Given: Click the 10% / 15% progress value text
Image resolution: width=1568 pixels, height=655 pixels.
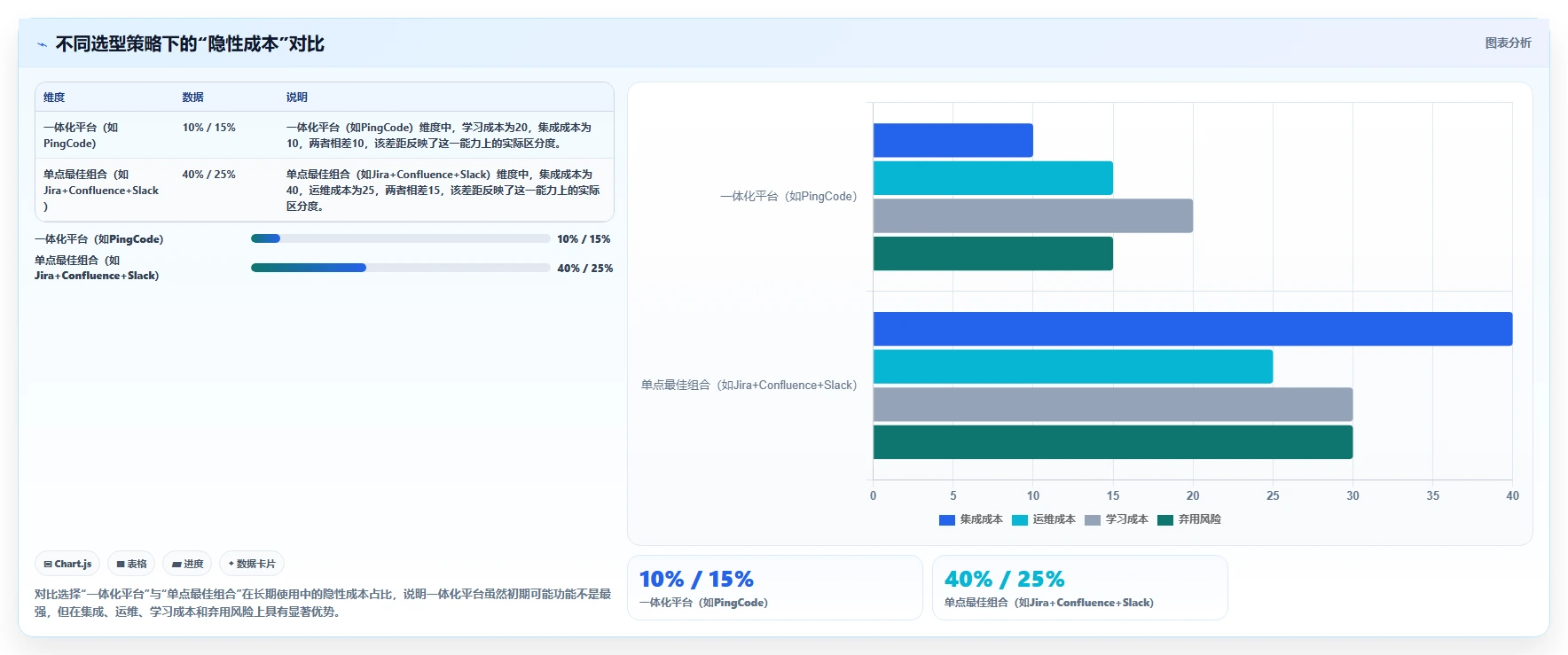Looking at the screenshot, I should 584,239.
